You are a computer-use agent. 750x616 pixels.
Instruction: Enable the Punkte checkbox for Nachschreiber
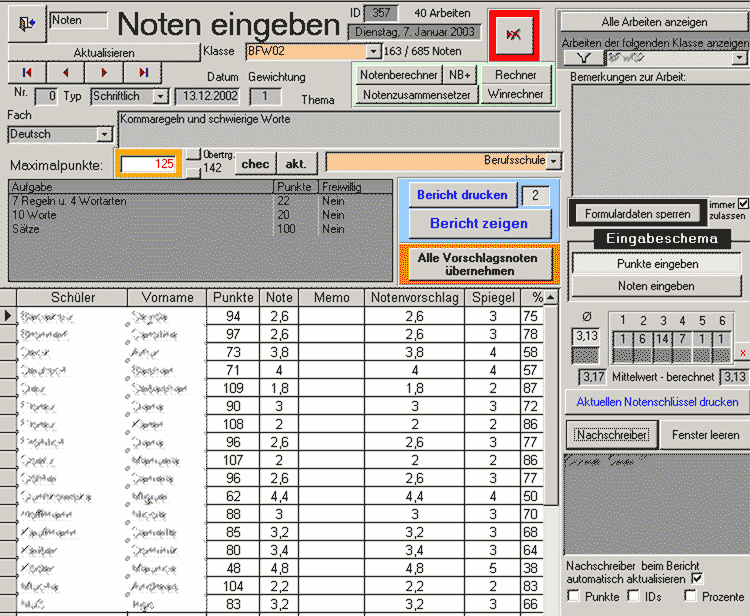pyautogui.click(x=573, y=597)
